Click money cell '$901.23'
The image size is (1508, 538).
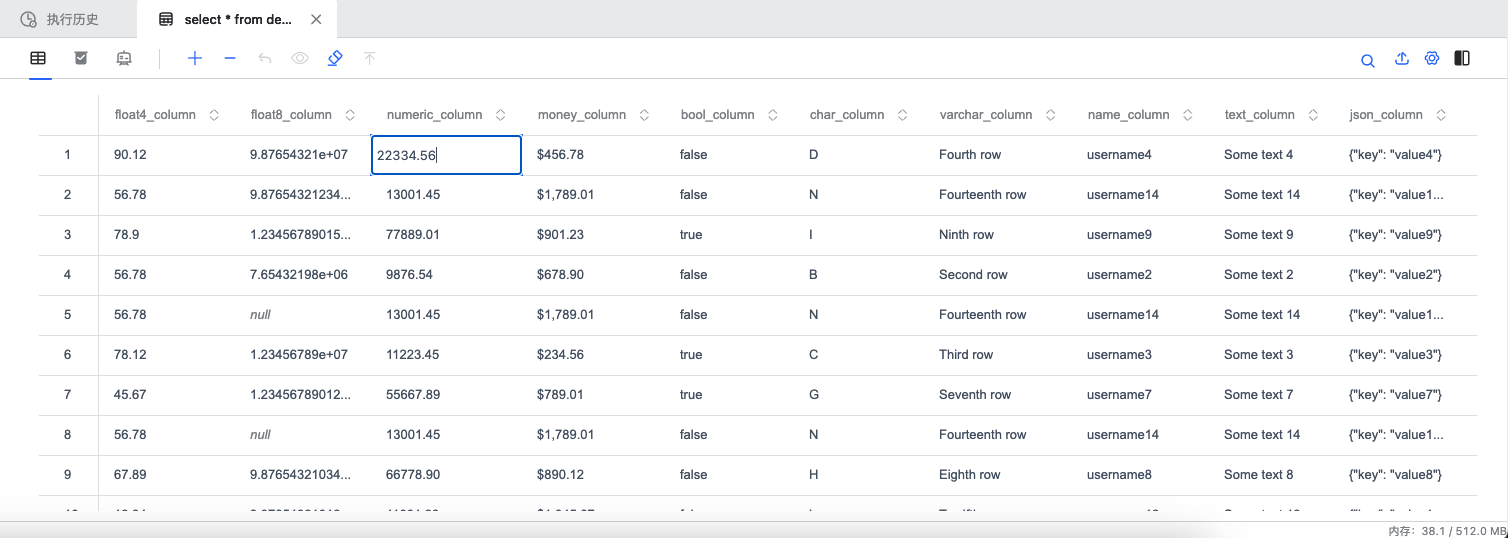tap(560, 235)
